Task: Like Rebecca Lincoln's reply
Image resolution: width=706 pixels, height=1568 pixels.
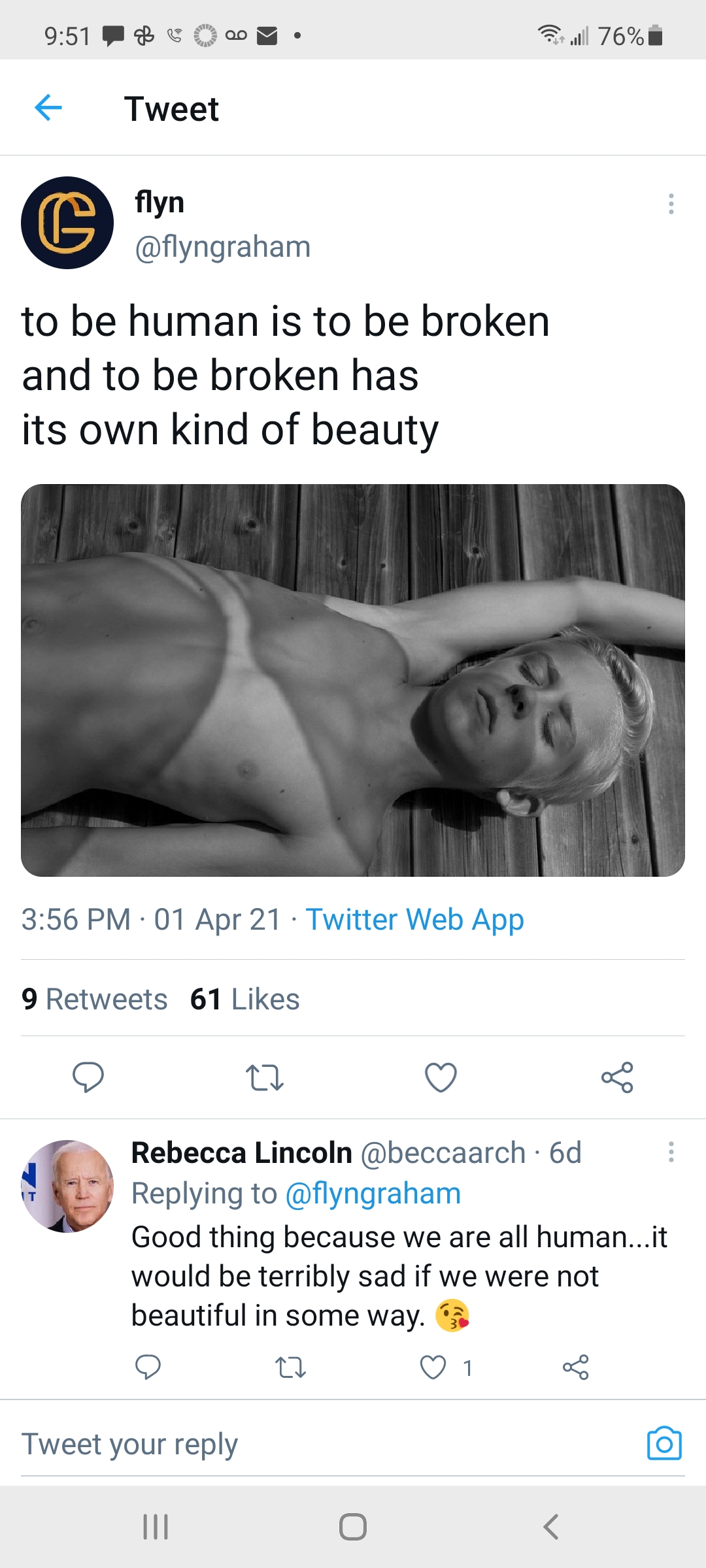Action: tap(433, 1367)
